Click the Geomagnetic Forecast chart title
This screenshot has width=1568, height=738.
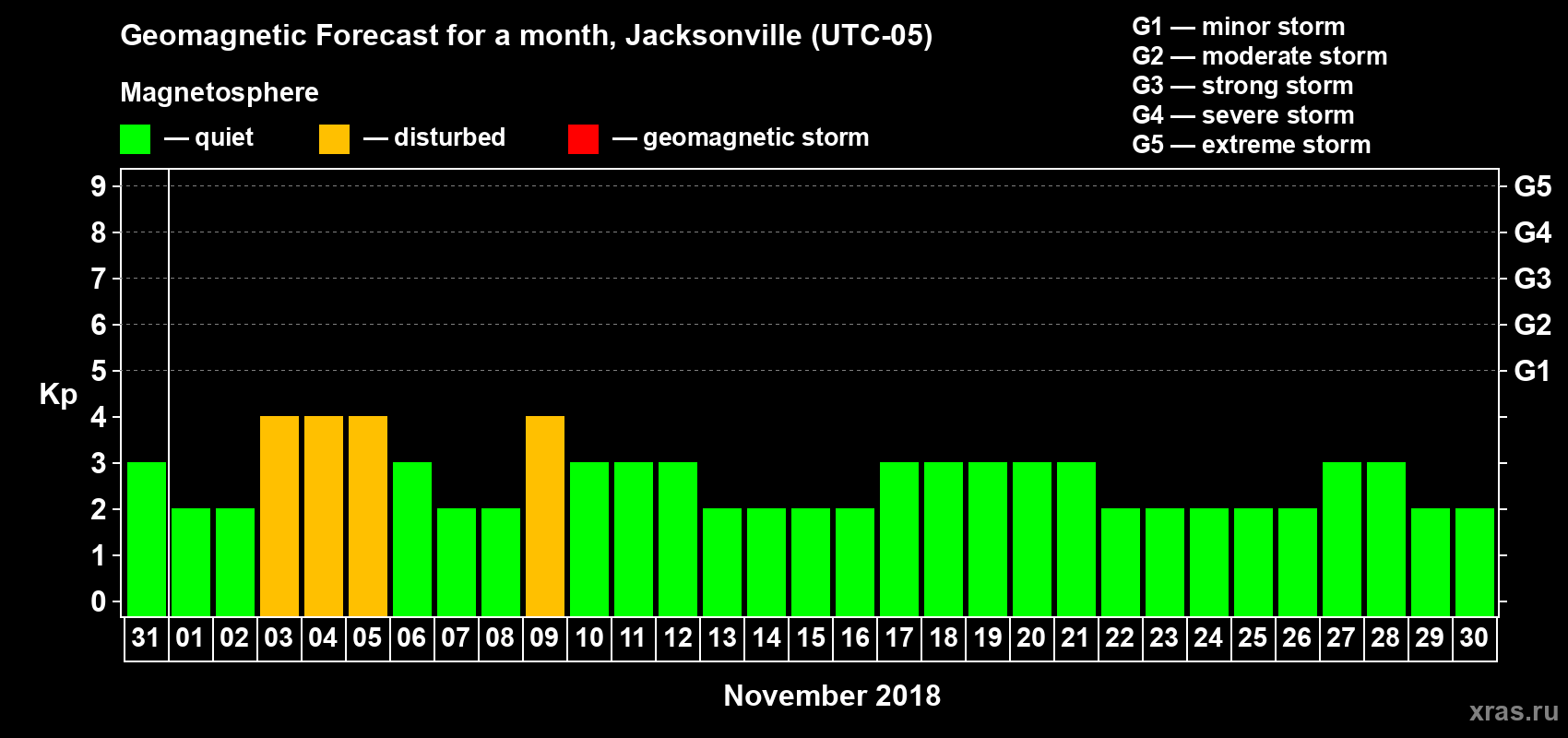(x=527, y=35)
